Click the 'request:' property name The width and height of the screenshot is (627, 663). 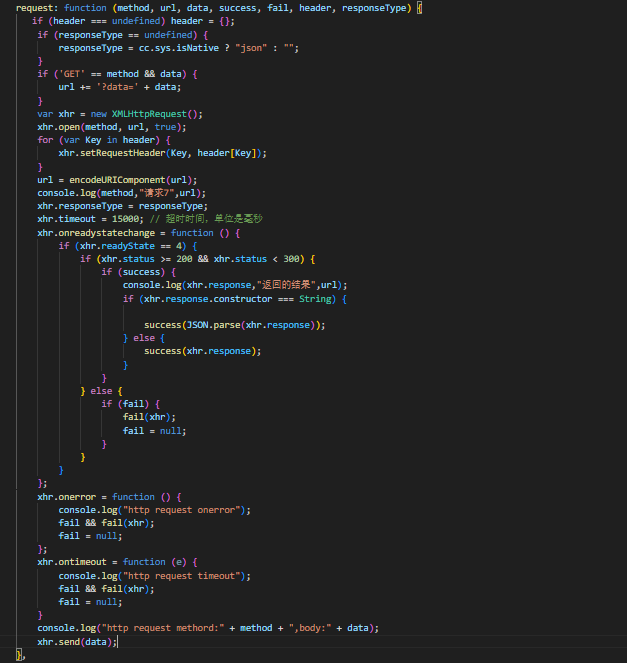pyautogui.click(x=37, y=8)
